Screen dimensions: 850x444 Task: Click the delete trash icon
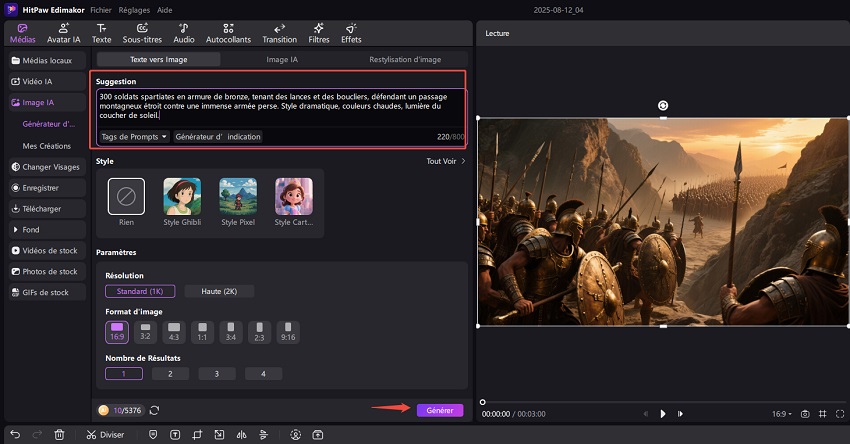pos(60,434)
